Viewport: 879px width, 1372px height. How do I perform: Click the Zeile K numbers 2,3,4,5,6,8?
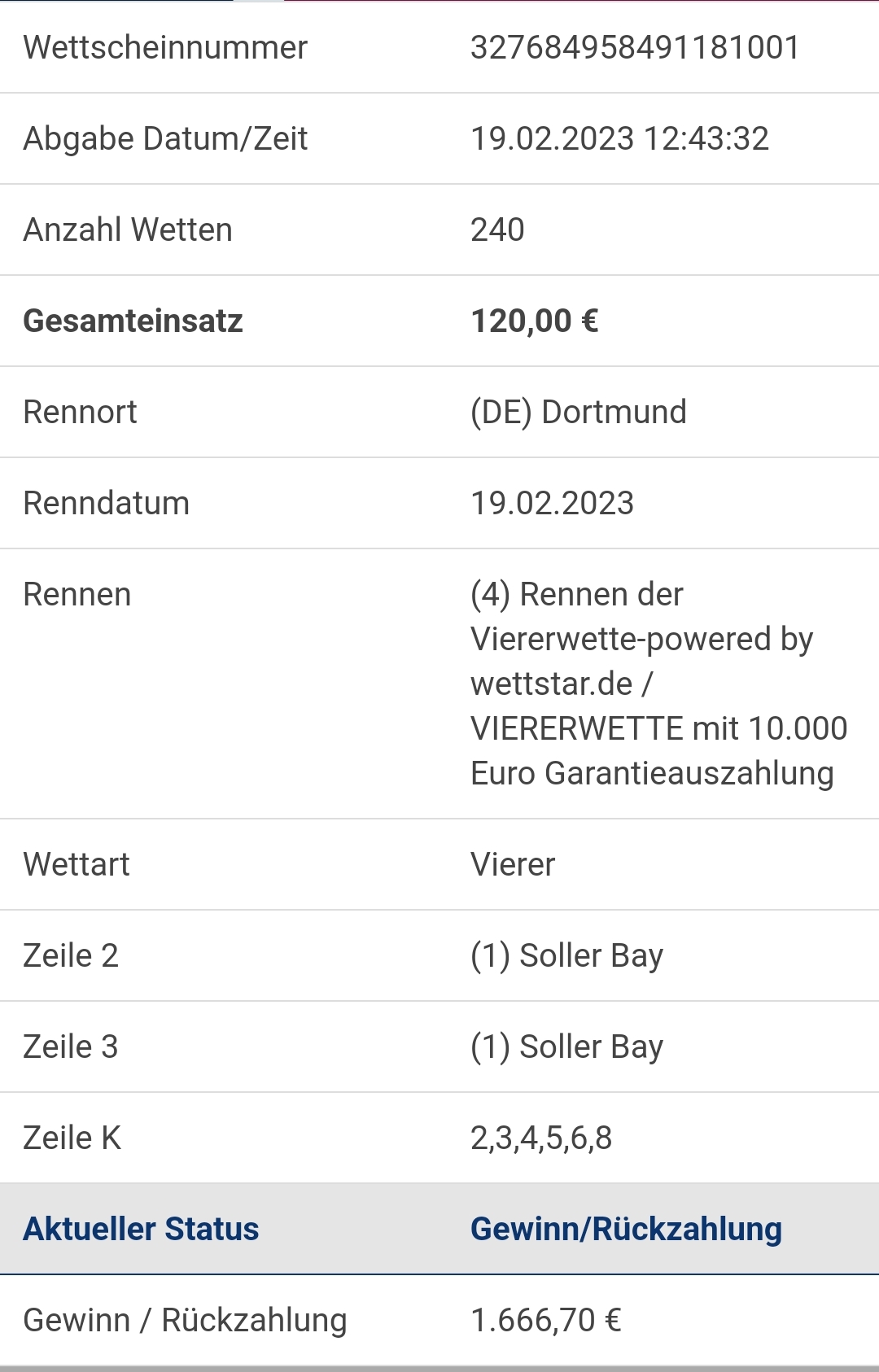pyautogui.click(x=541, y=1138)
